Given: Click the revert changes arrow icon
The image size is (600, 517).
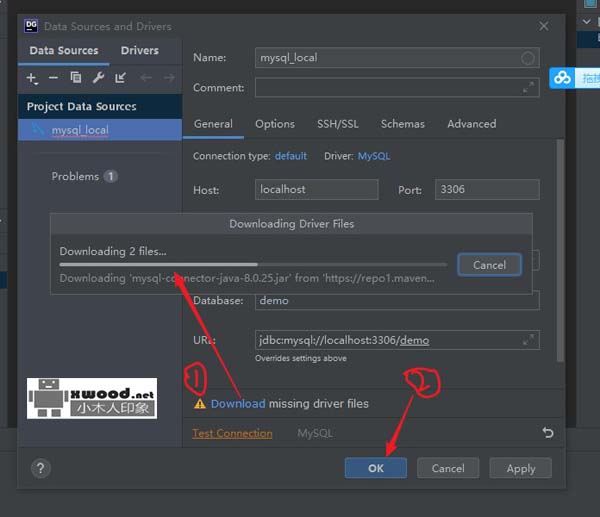Looking at the screenshot, I should point(548,432).
